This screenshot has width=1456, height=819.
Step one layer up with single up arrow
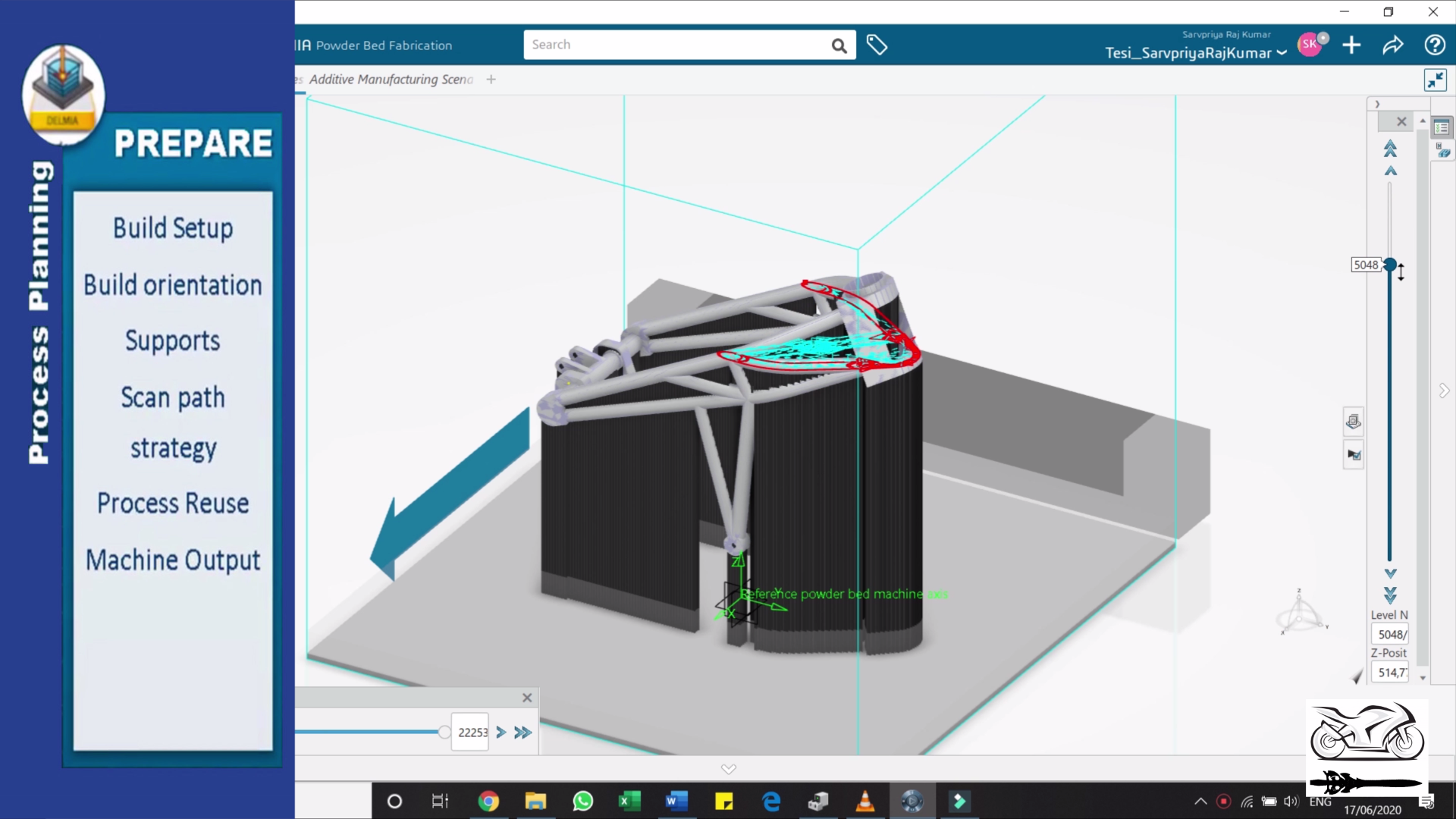tap(1390, 171)
